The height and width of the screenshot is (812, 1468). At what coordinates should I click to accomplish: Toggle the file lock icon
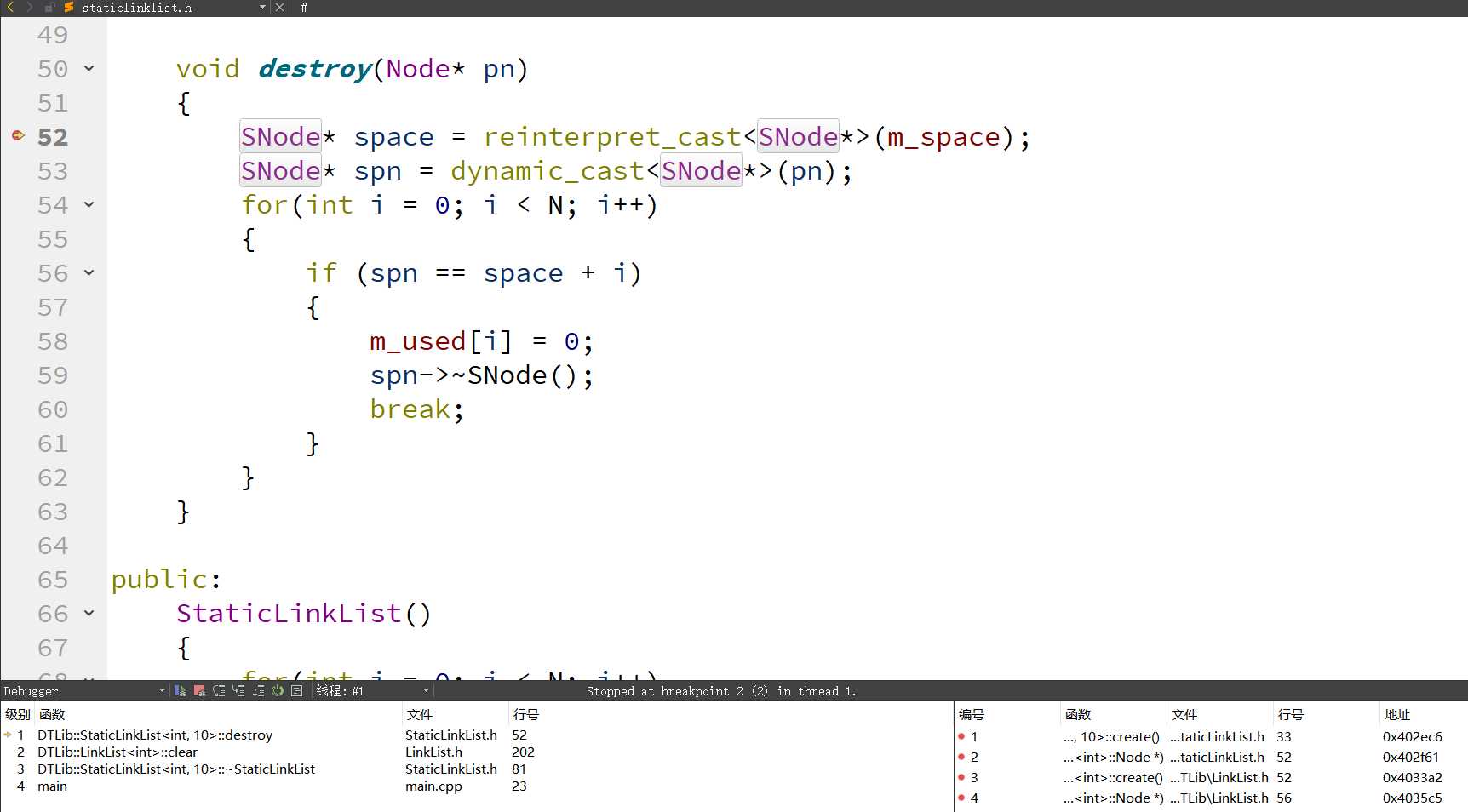click(x=49, y=7)
